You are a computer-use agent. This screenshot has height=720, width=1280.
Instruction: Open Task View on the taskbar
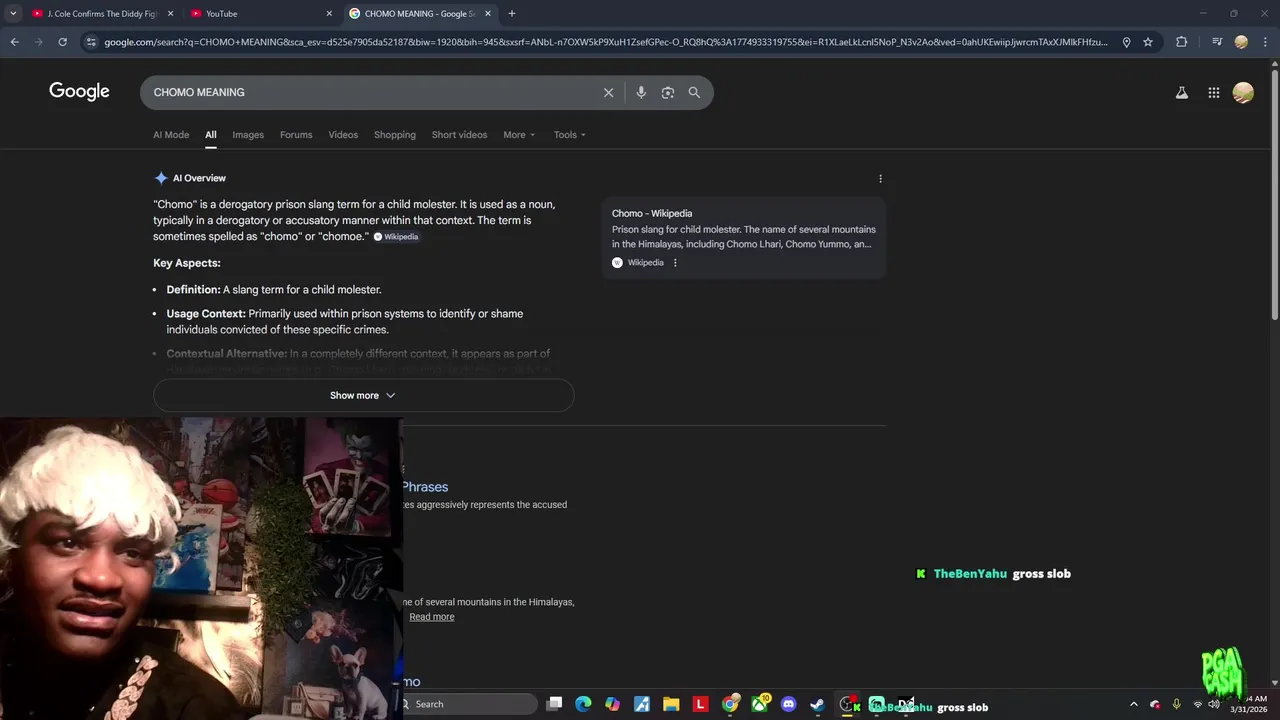pos(555,704)
